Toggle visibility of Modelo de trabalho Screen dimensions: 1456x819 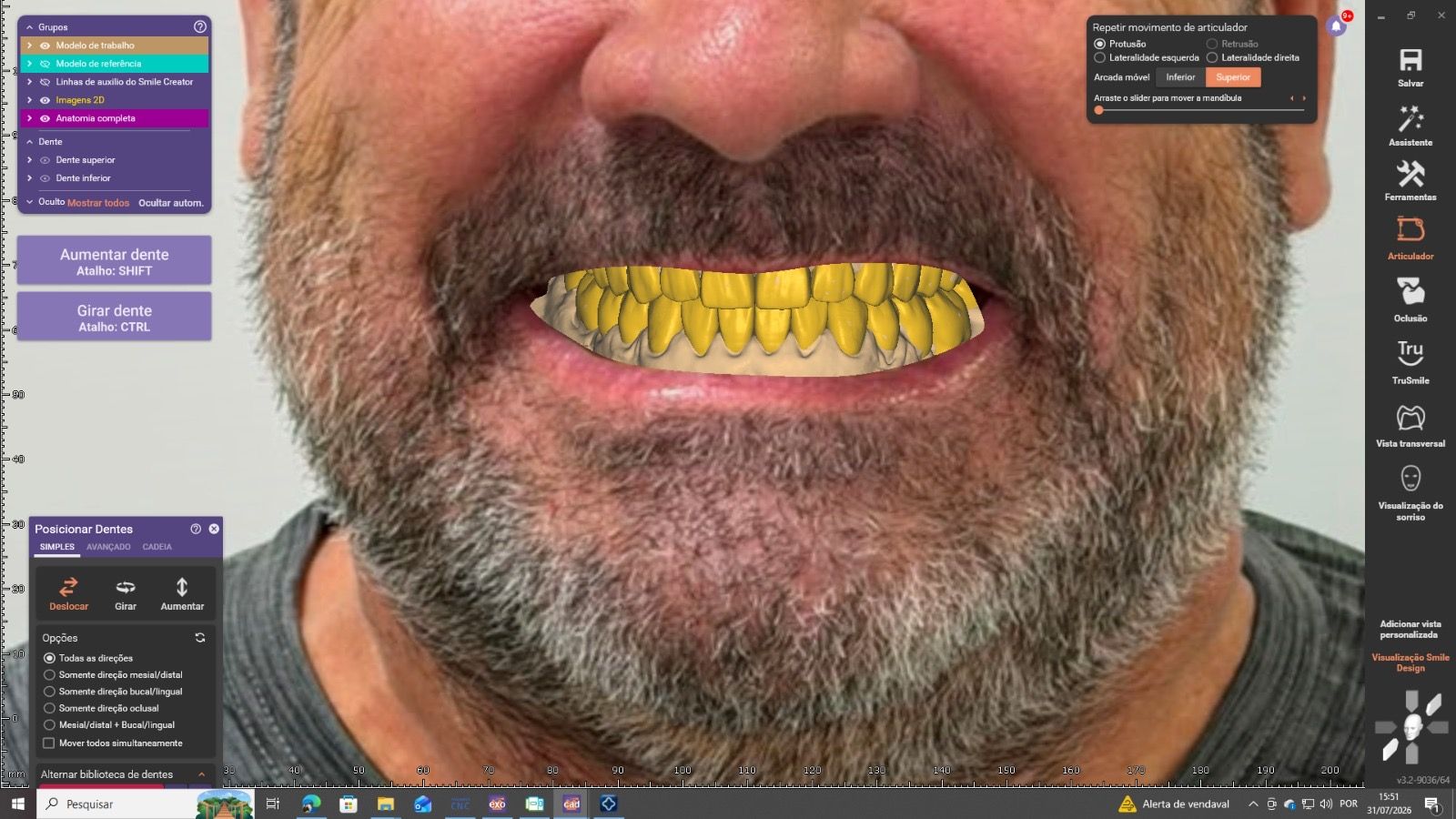[45, 45]
